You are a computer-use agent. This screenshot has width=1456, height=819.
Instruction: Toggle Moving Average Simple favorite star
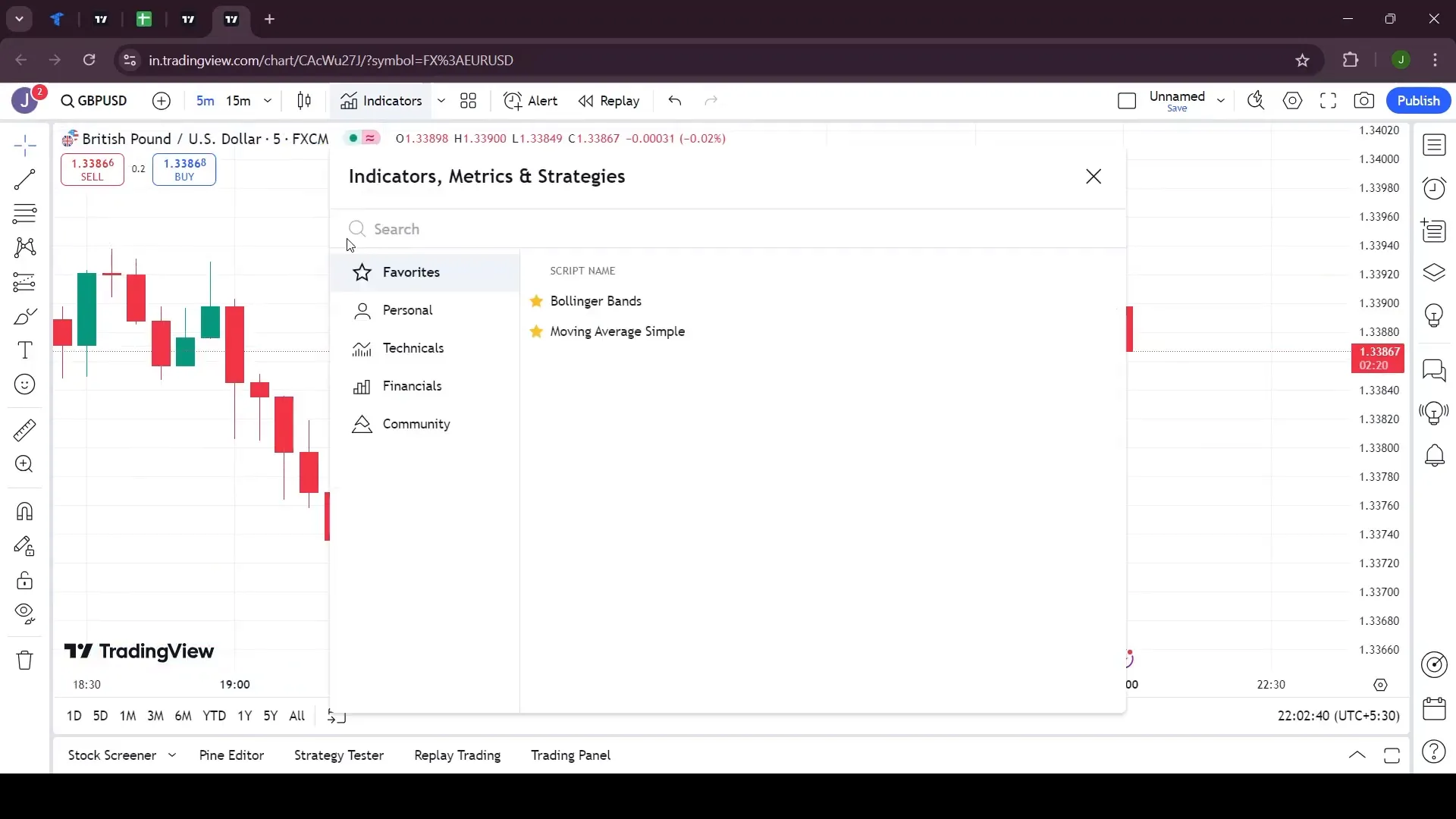coord(537,331)
